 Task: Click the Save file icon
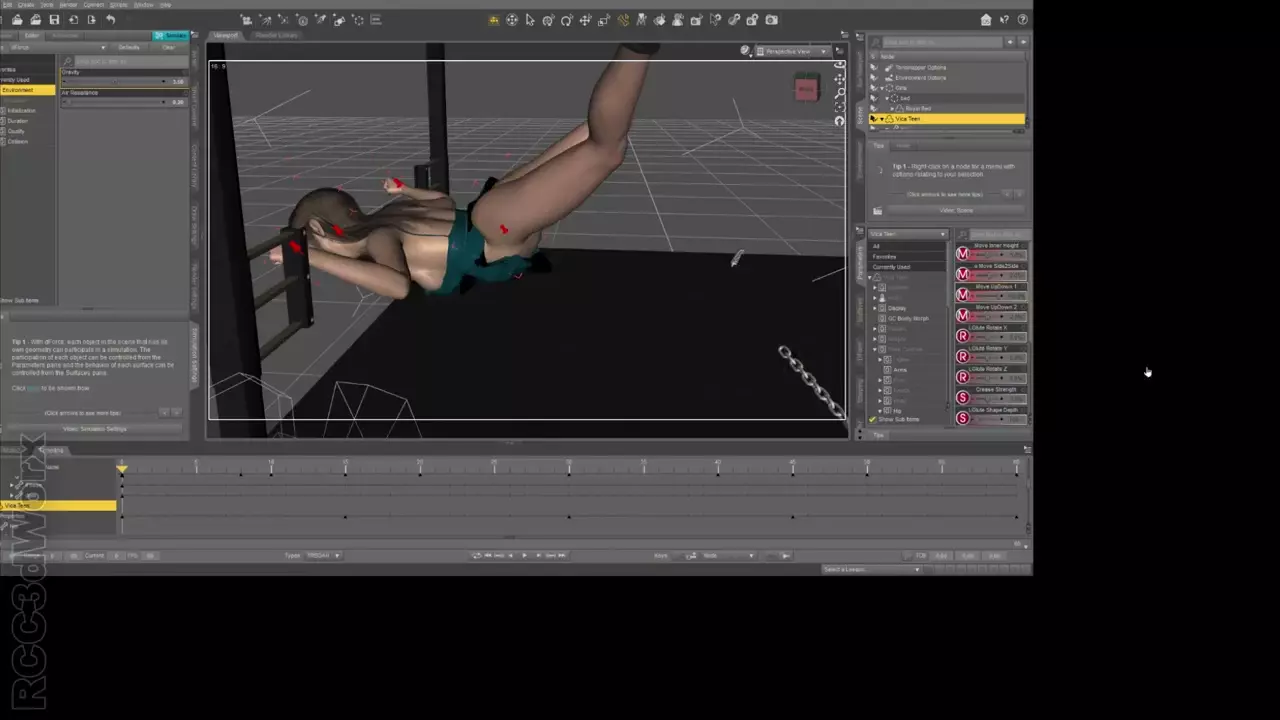tap(54, 20)
